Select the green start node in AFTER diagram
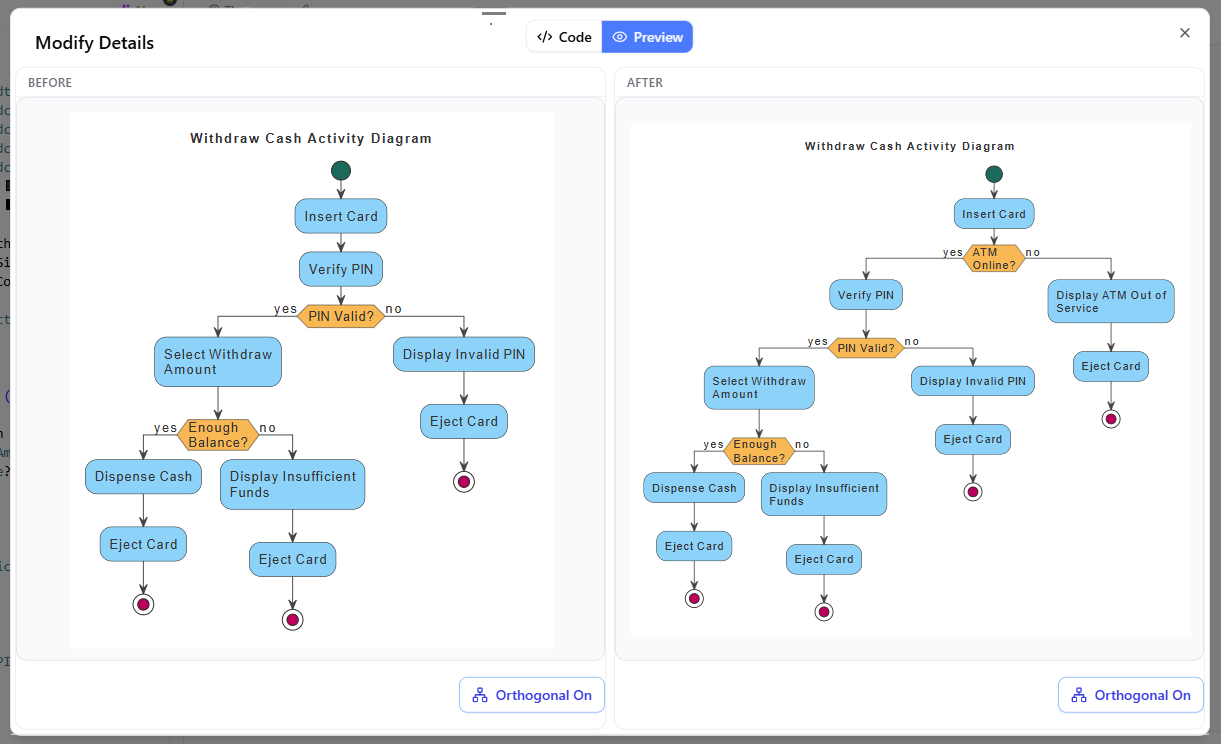 [x=994, y=174]
